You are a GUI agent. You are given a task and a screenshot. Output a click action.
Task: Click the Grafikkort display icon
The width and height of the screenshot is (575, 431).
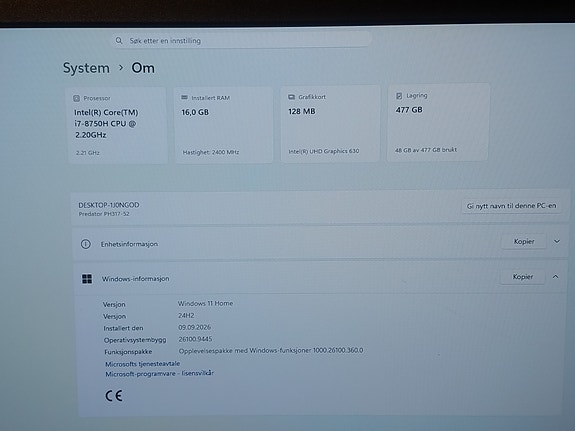click(291, 97)
